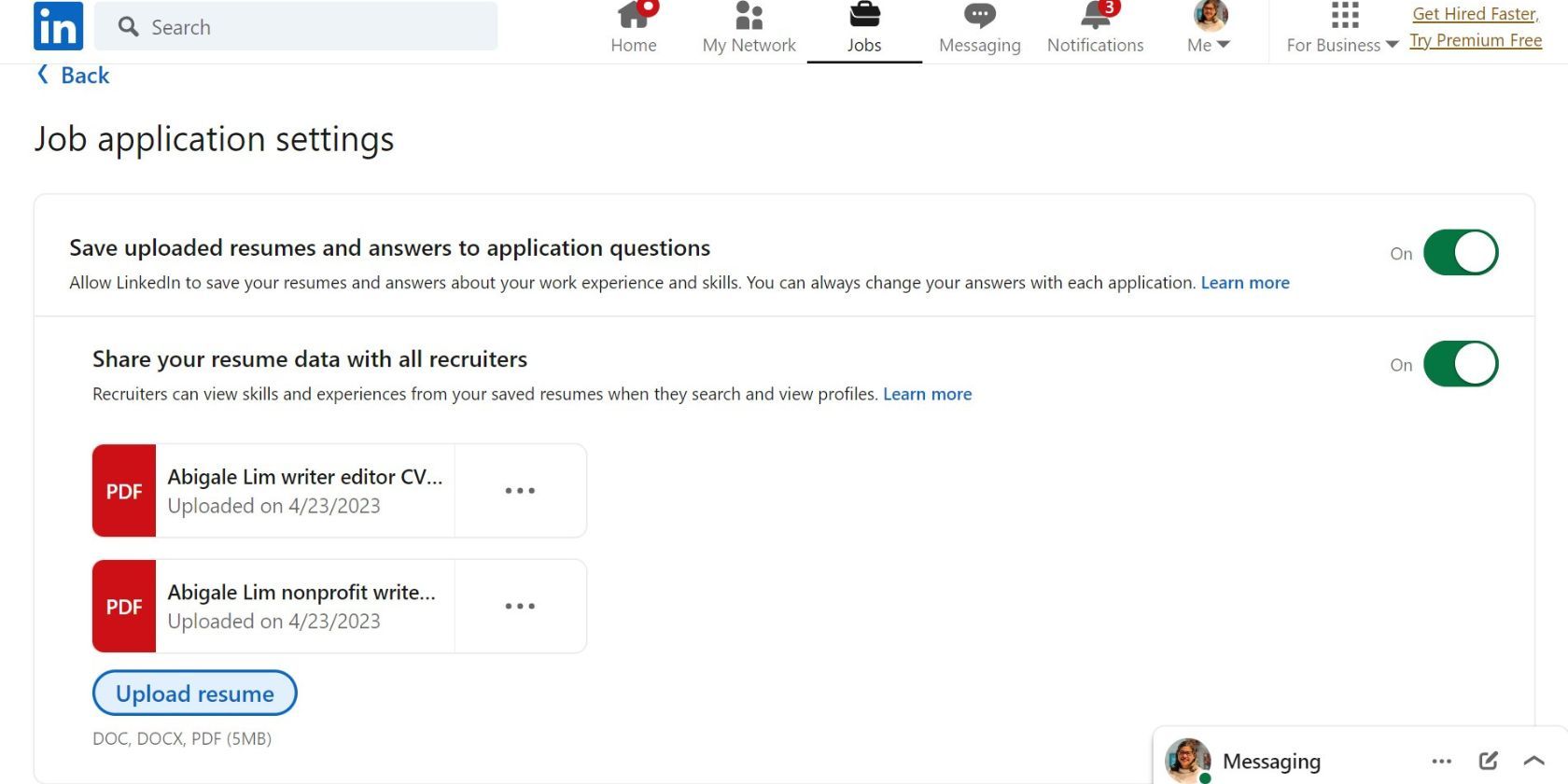Image resolution: width=1568 pixels, height=784 pixels.
Task: Click the Search input field
Action: pyautogui.click(x=308, y=27)
